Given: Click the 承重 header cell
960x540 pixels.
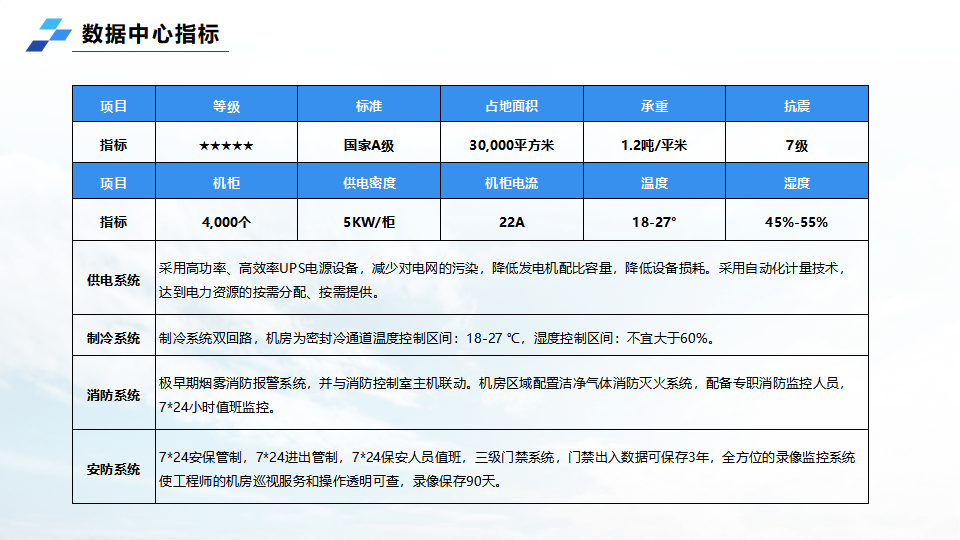Looking at the screenshot, I should [654, 107].
